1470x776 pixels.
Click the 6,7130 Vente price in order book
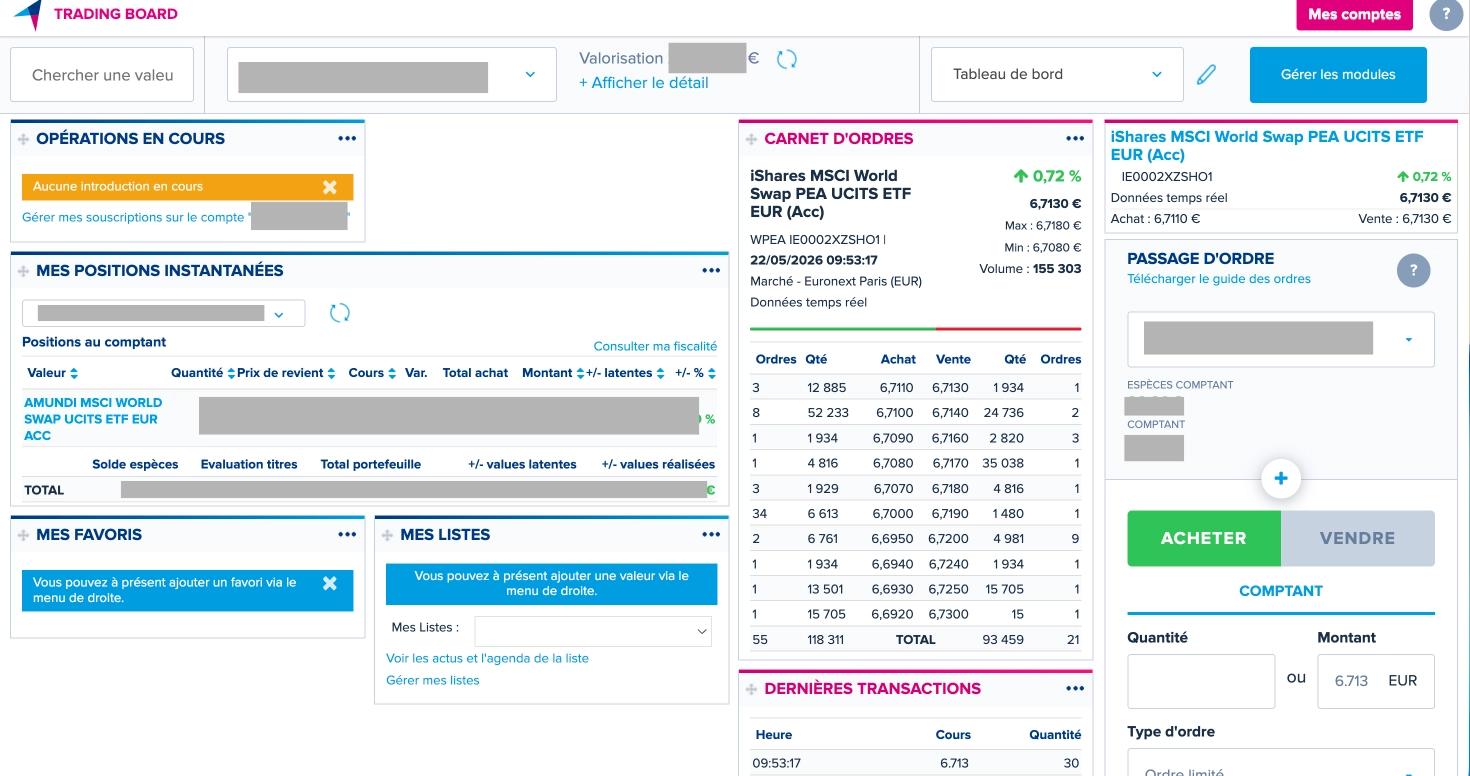[x=950, y=388]
